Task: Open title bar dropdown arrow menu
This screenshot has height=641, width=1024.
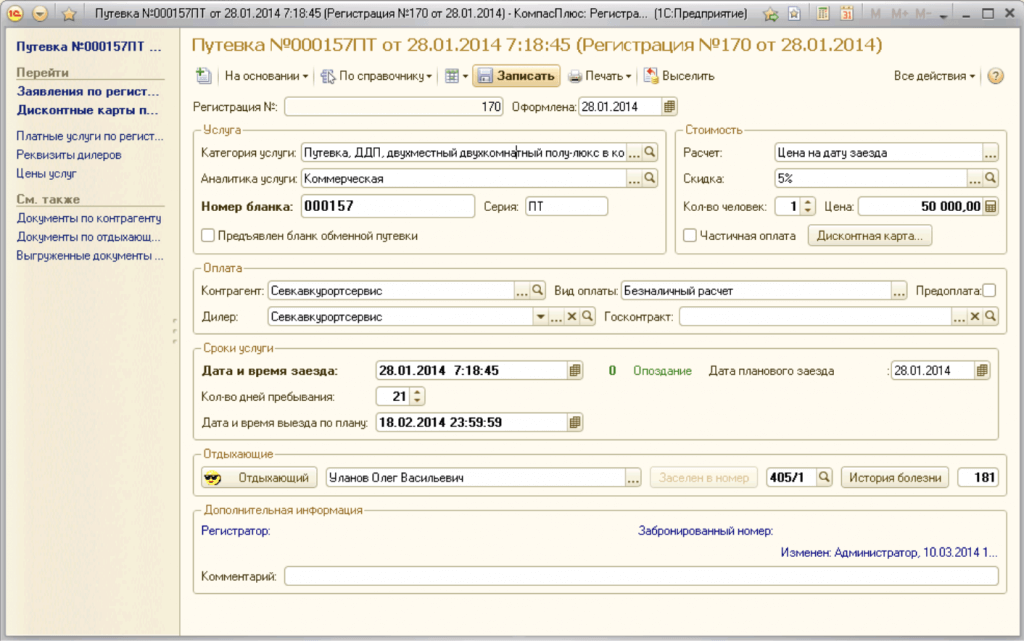Action: pyautogui.click(x=40, y=14)
